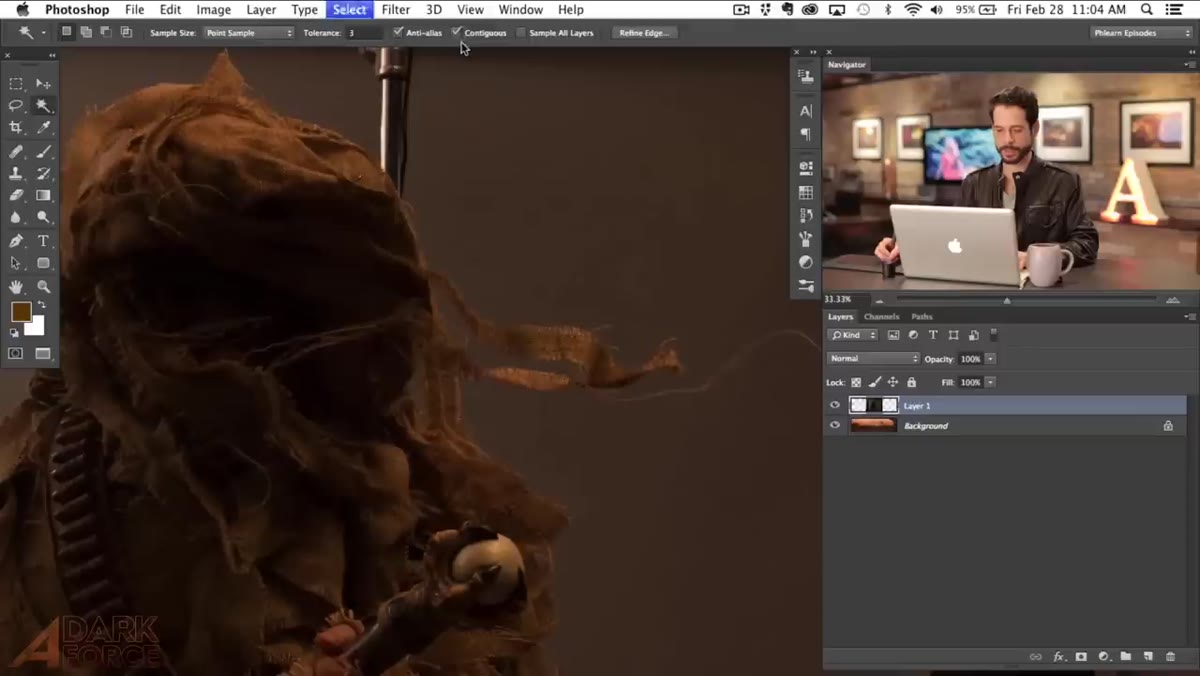Open the blend mode Normal dropdown
This screenshot has width=1200, height=676.
click(x=874, y=358)
